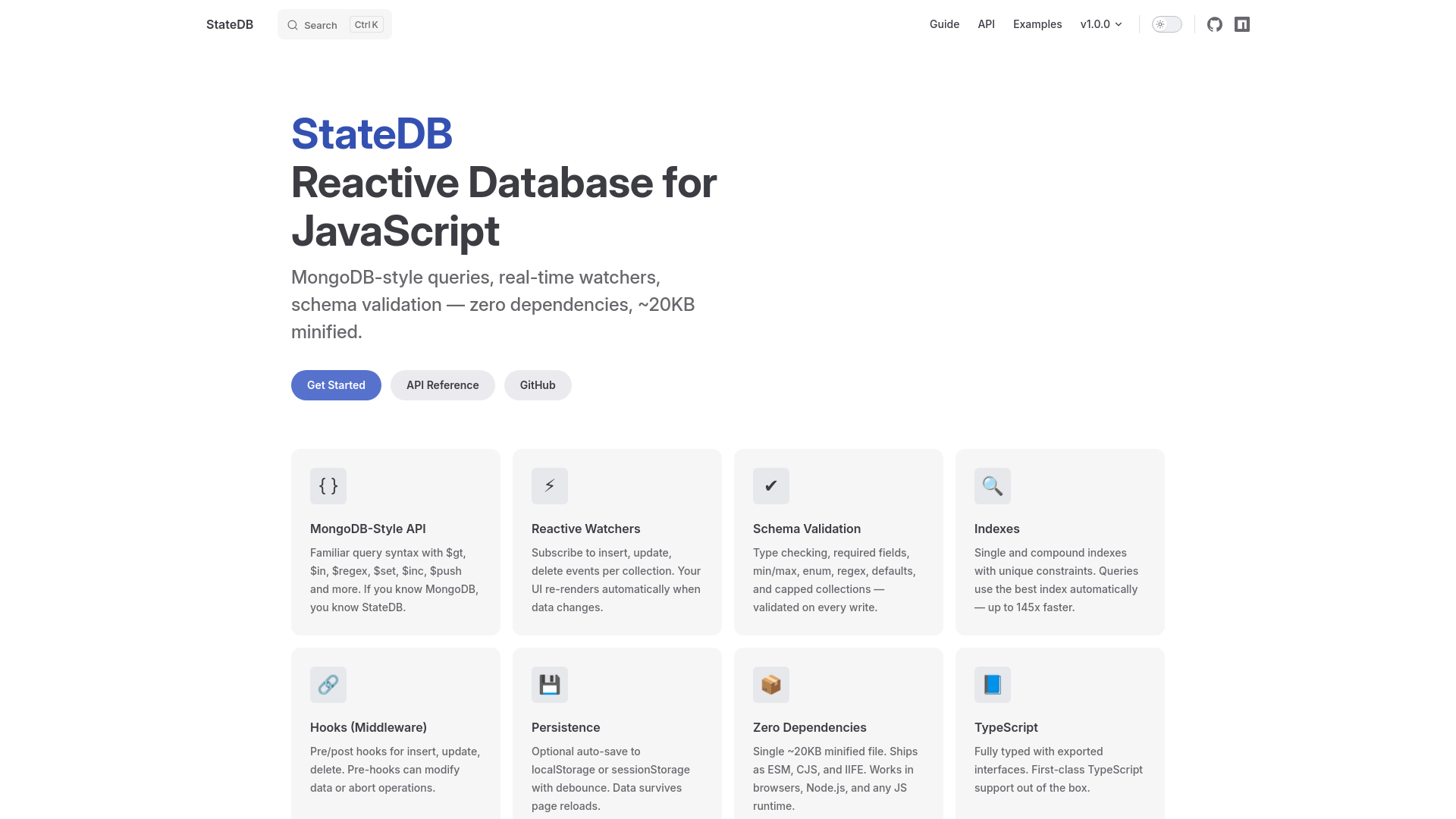Click the 'Reactive Database for JavaScript' heading
The width and height of the screenshot is (1456, 819).
point(504,206)
